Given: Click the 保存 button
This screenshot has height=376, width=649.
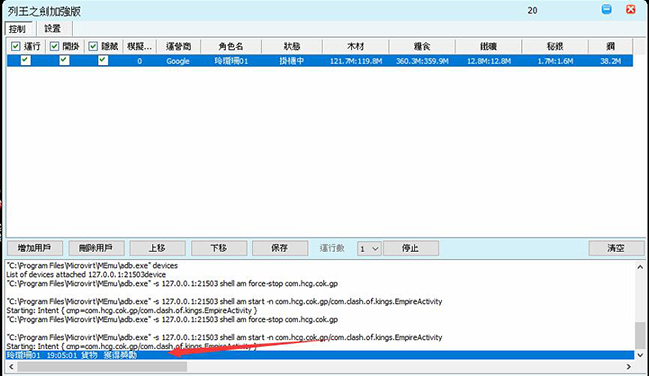Looking at the screenshot, I should coord(280,248).
